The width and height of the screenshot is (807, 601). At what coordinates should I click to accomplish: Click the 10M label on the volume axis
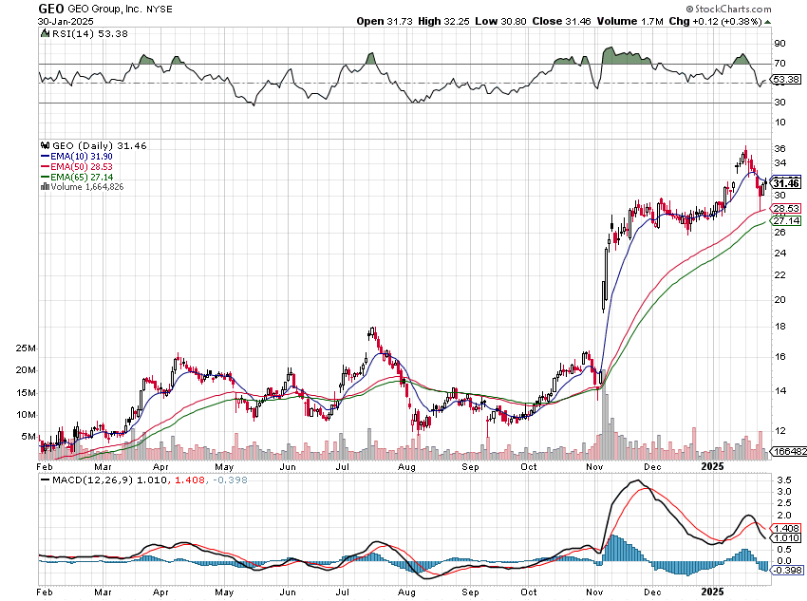click(x=26, y=415)
